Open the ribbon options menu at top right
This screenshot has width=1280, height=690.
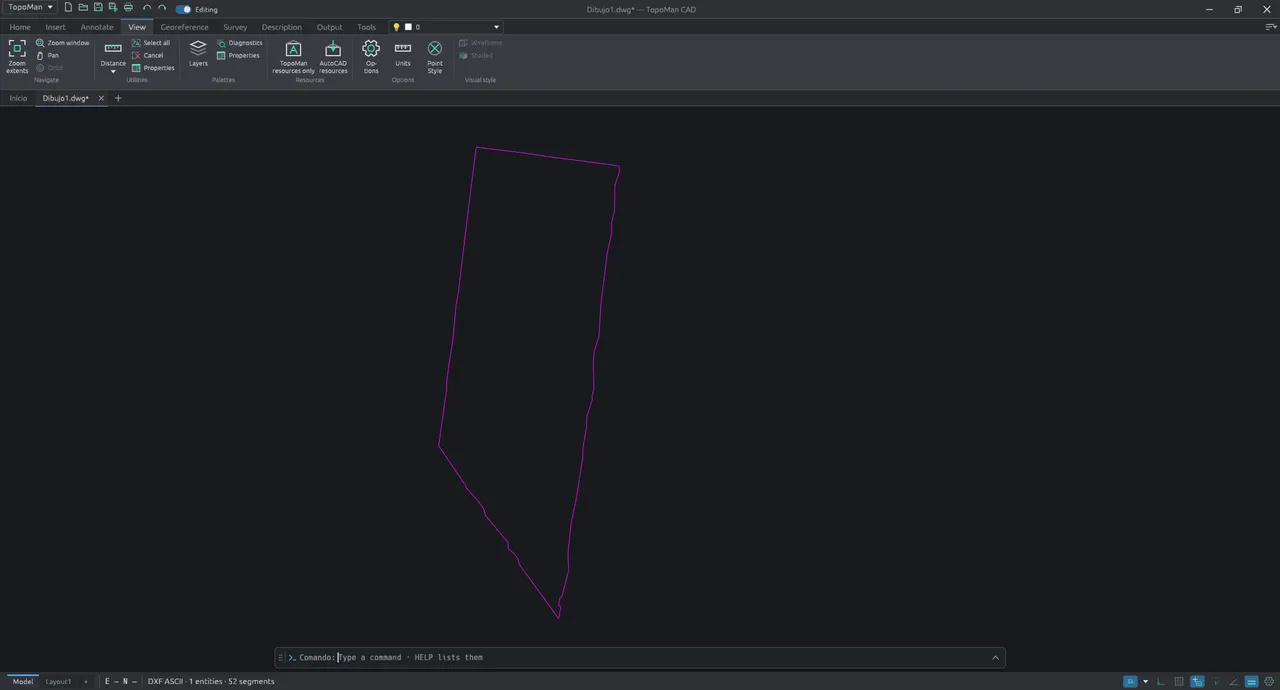(x=1270, y=27)
